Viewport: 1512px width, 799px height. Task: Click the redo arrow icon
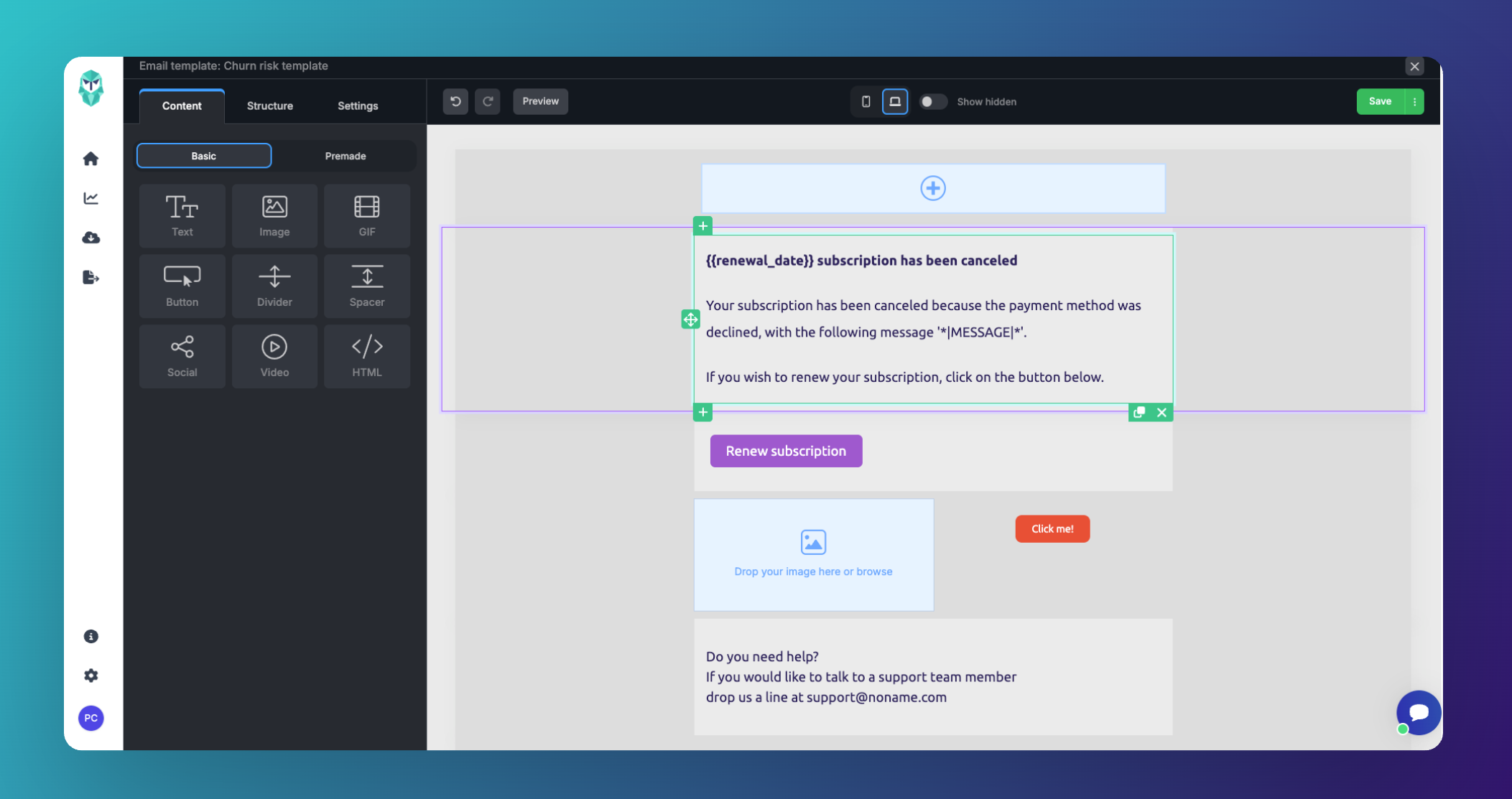pyautogui.click(x=488, y=101)
